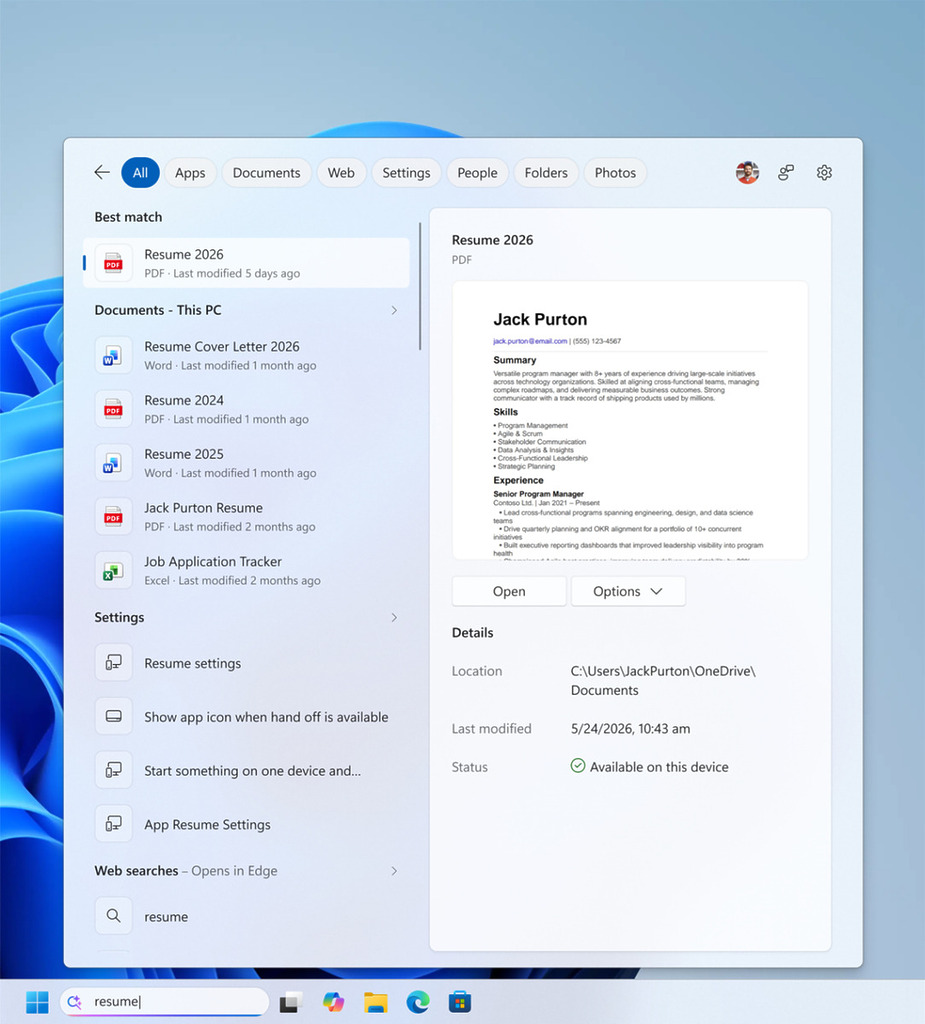This screenshot has width=925, height=1024.
Task: Expand the Documents - This PC section
Action: coord(394,310)
